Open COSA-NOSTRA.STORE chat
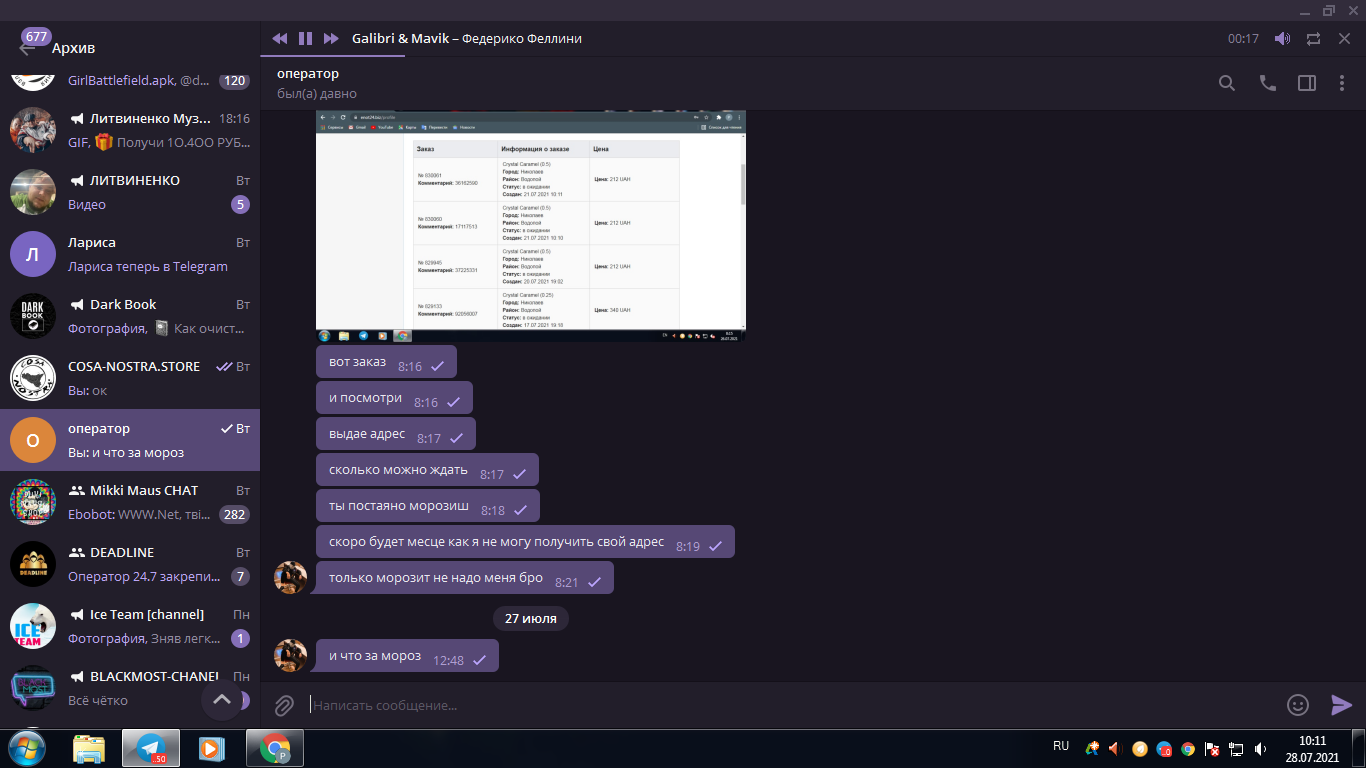Viewport: 1366px width, 768px height. point(130,378)
